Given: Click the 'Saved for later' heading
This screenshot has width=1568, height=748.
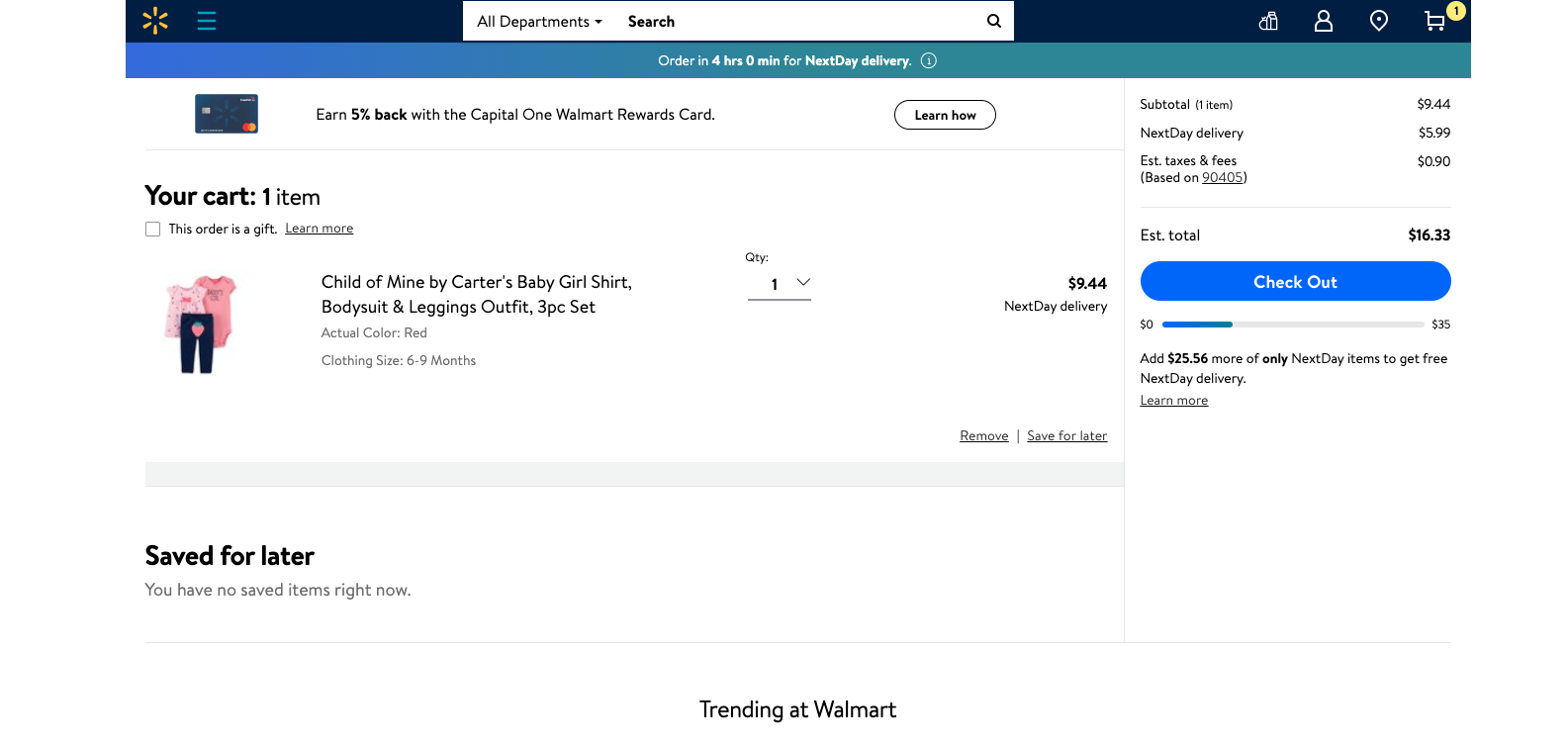Looking at the screenshot, I should click(230, 556).
